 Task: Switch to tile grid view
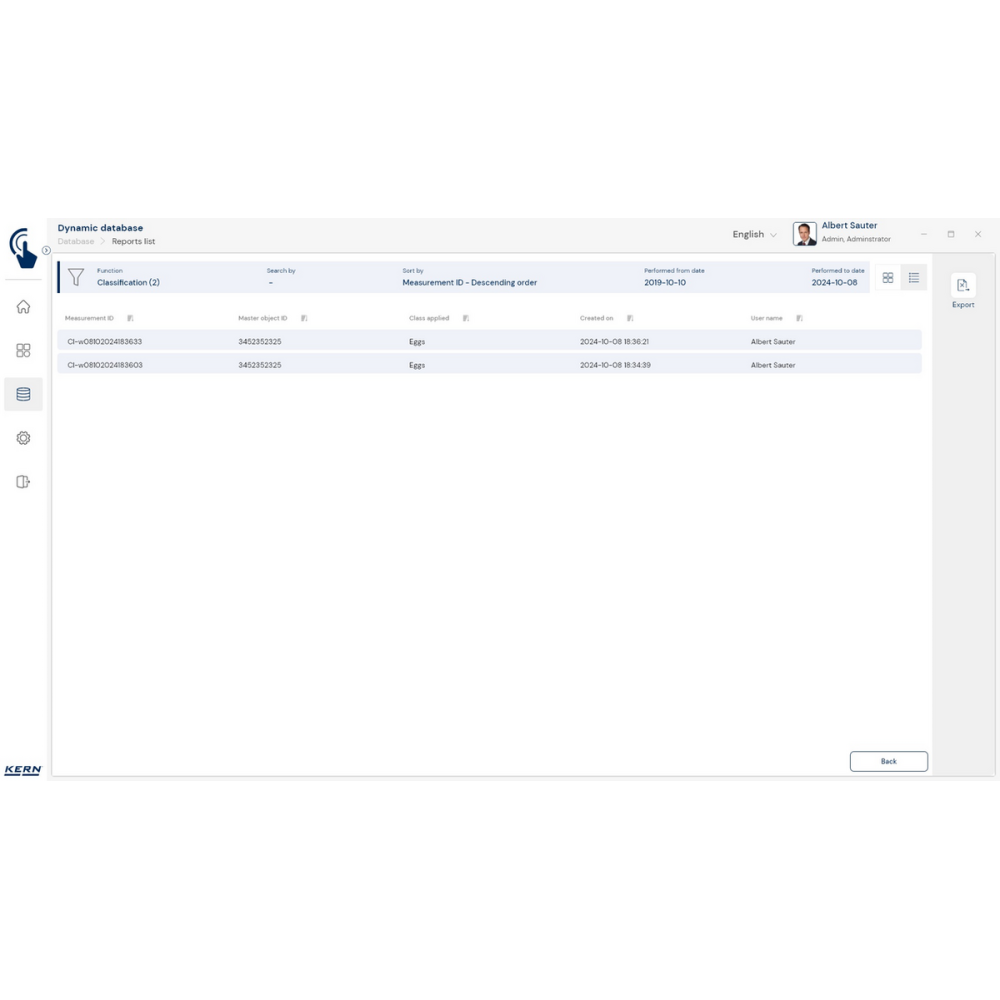click(x=887, y=278)
